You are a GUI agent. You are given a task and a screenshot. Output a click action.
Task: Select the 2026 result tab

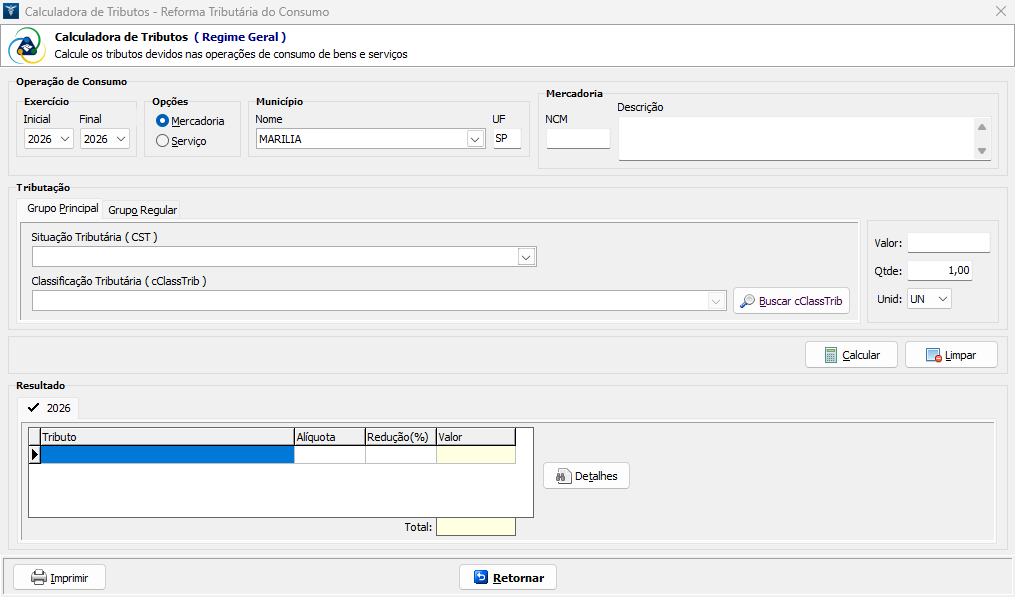click(x=49, y=408)
